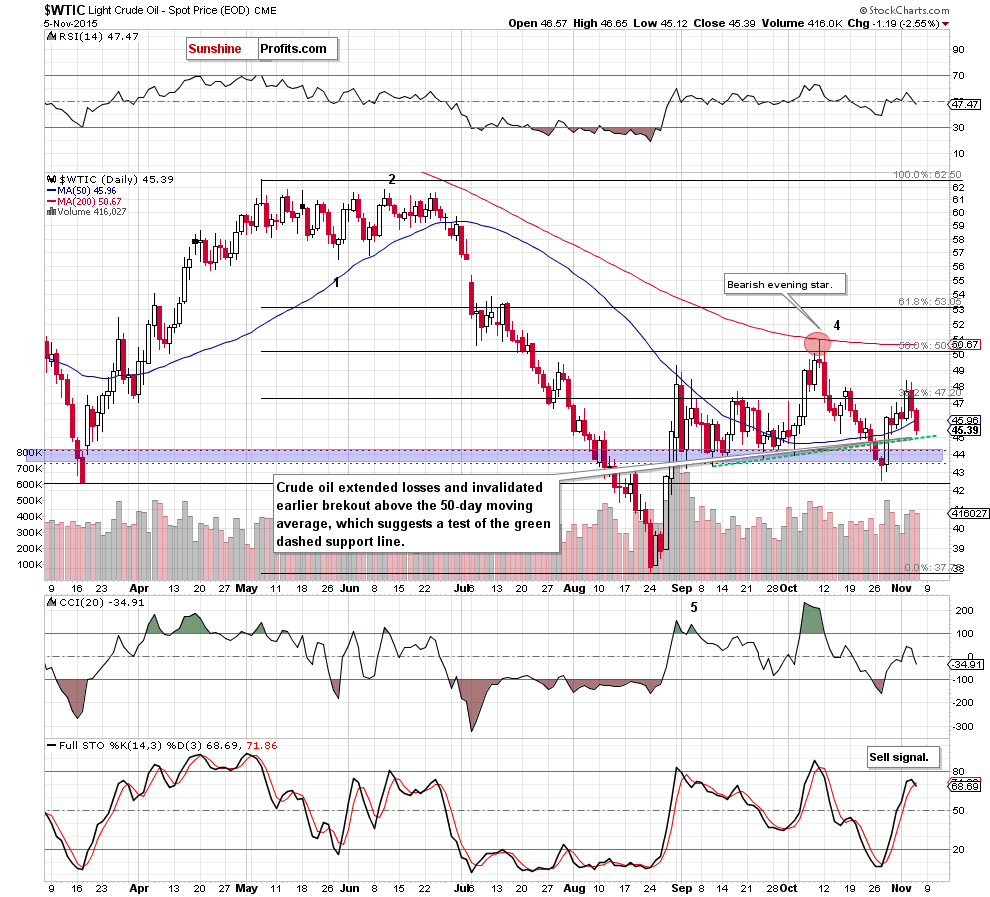Click the 38.2%: 47.20 Fibonacci label

[930, 392]
